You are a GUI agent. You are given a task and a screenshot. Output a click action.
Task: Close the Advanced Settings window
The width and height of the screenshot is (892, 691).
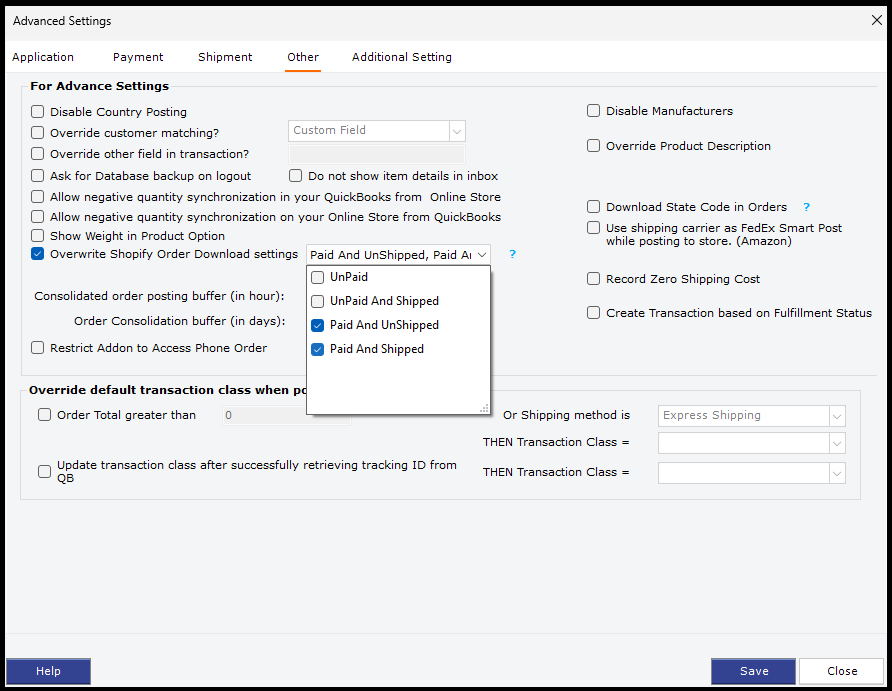tap(877, 20)
